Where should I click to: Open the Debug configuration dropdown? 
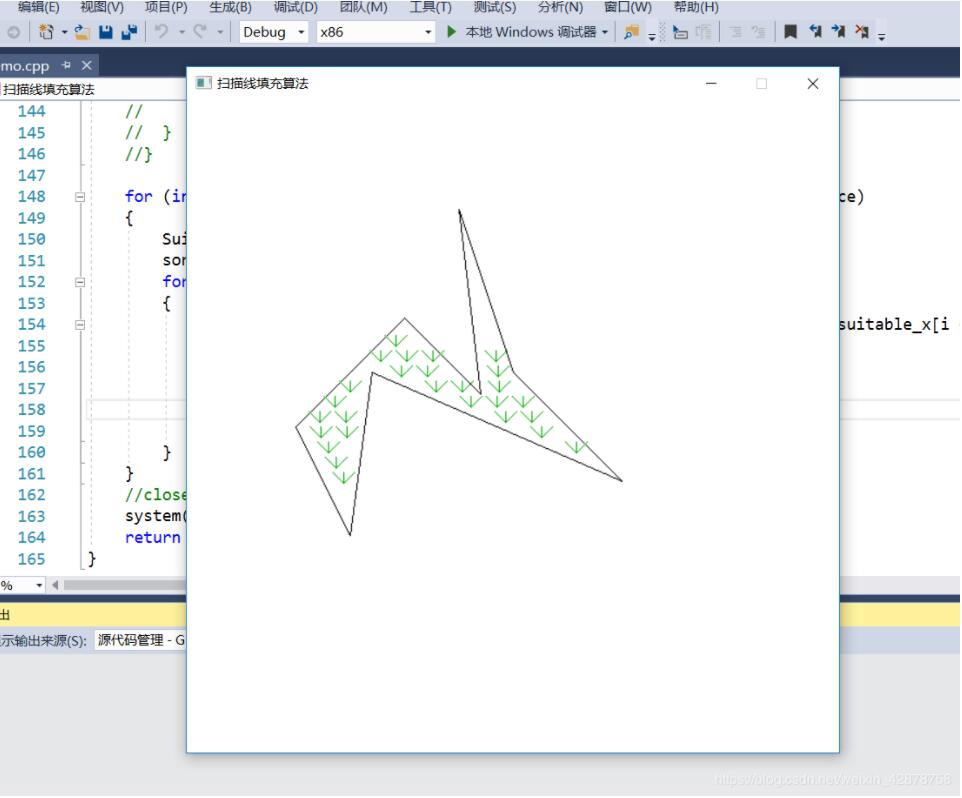click(x=274, y=32)
